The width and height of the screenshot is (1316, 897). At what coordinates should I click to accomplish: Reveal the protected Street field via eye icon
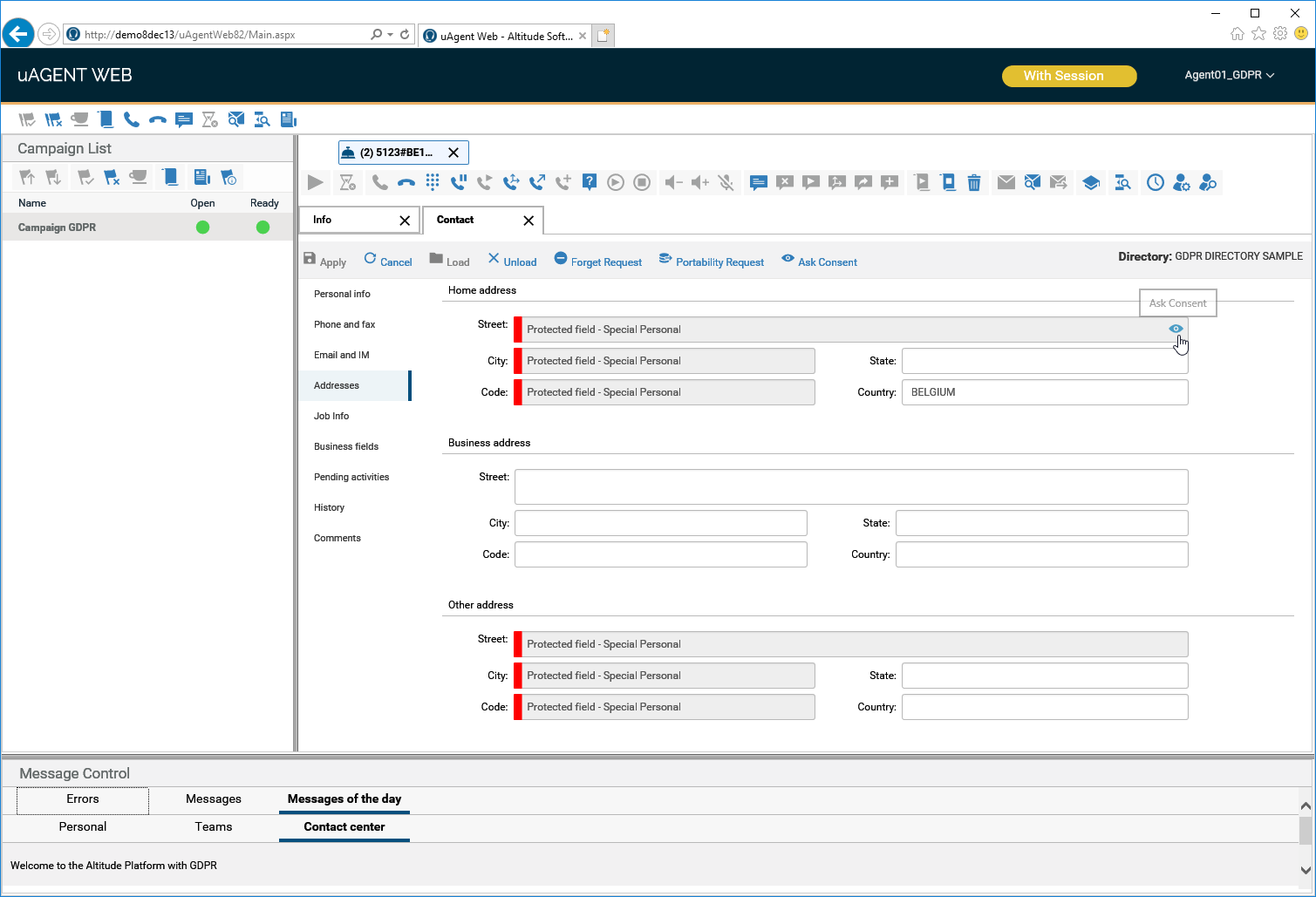pos(1176,329)
